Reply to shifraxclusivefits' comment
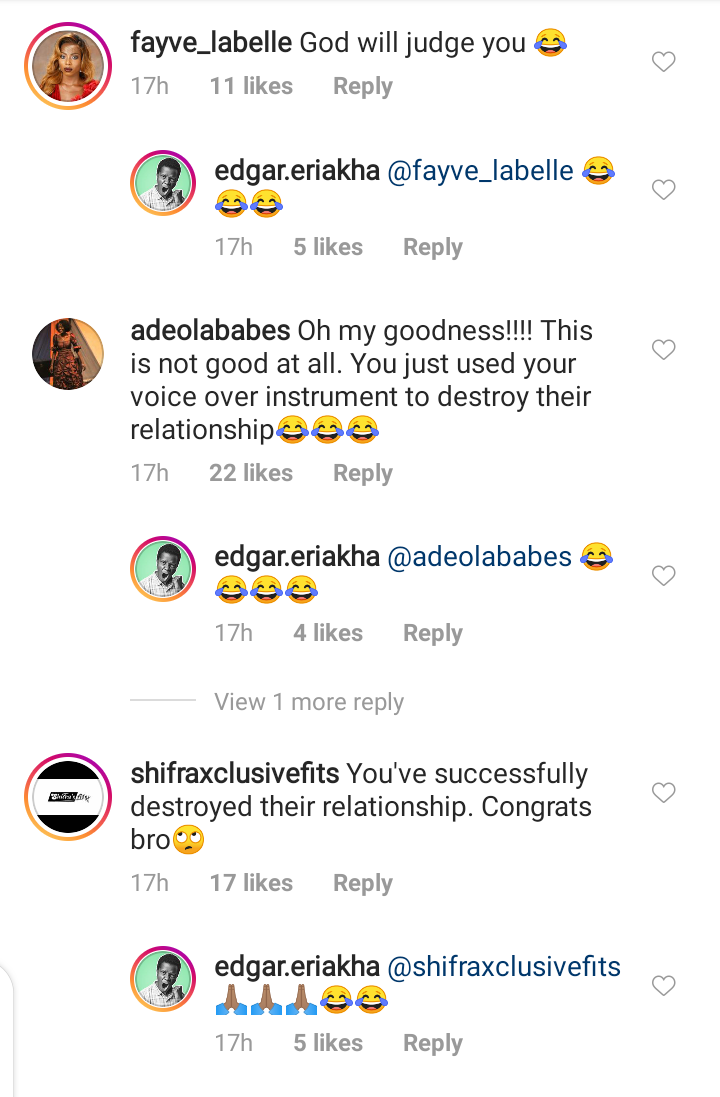This screenshot has height=1097, width=720. (362, 883)
